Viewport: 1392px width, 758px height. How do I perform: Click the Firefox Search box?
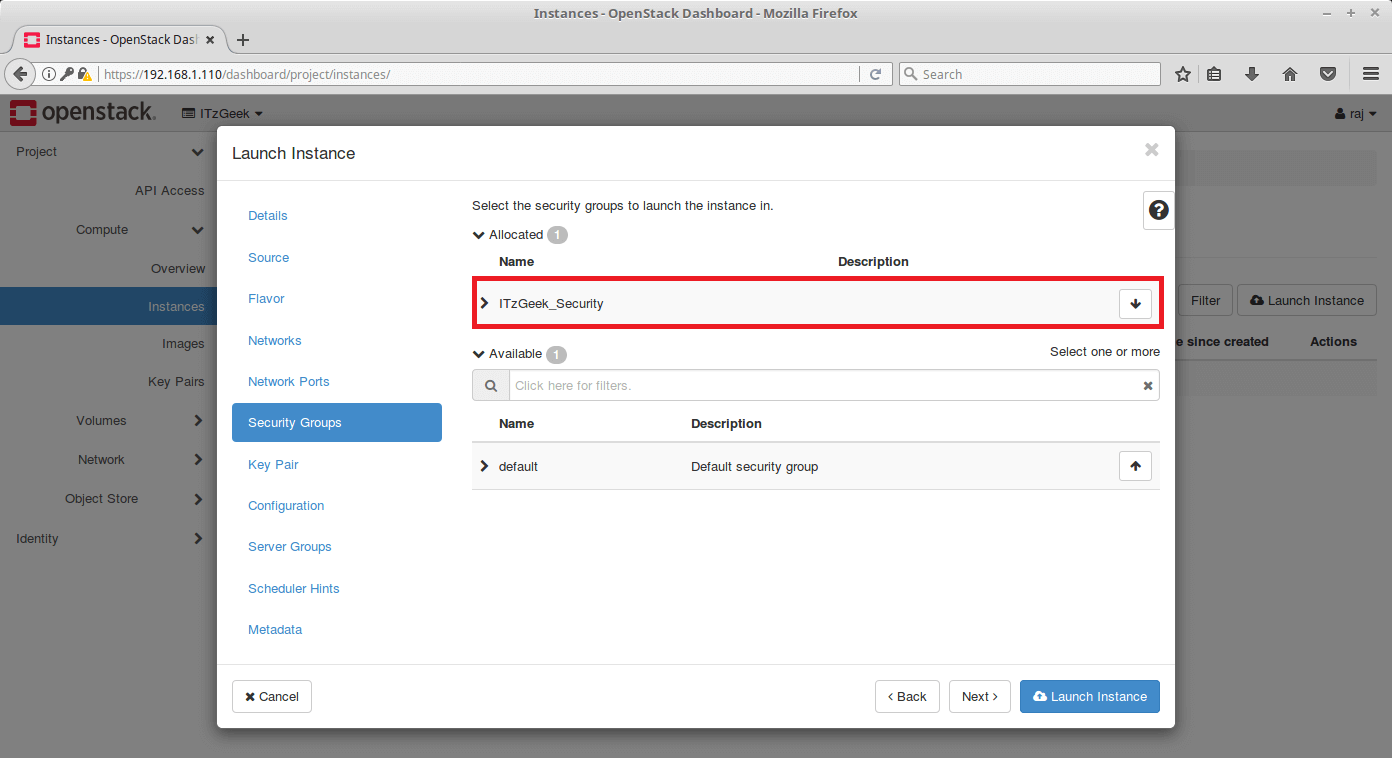1030,74
